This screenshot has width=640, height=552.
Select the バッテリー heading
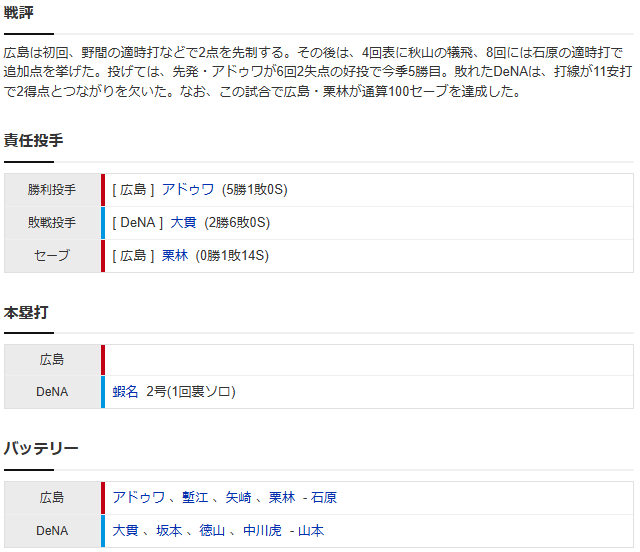point(41,448)
